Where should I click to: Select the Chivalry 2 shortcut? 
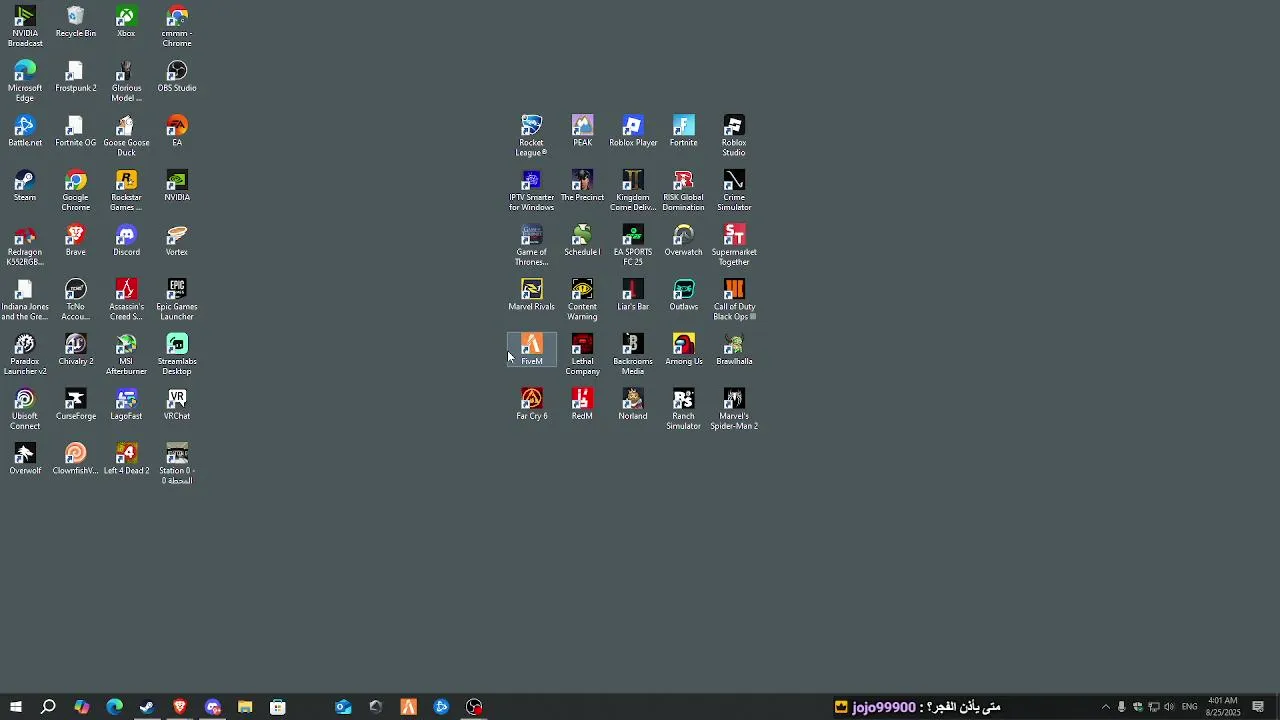click(x=76, y=350)
